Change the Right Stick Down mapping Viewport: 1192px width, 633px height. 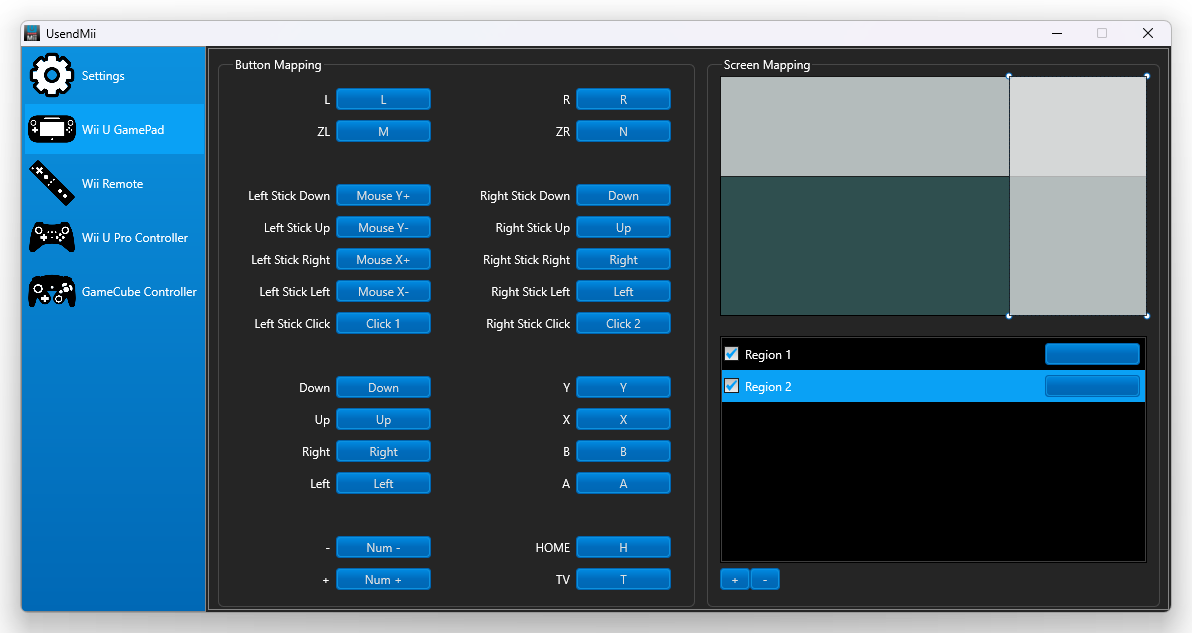tap(623, 195)
